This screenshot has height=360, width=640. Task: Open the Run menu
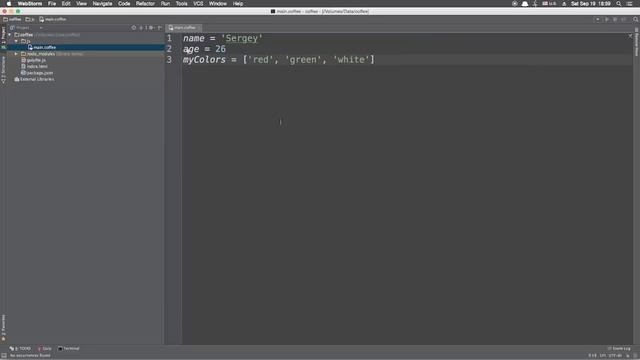pyautogui.click(x=165, y=4)
